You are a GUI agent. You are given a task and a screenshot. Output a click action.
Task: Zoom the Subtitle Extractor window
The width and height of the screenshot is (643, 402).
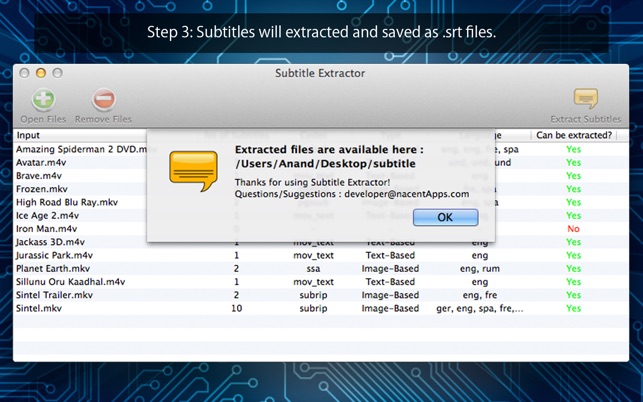tap(57, 73)
